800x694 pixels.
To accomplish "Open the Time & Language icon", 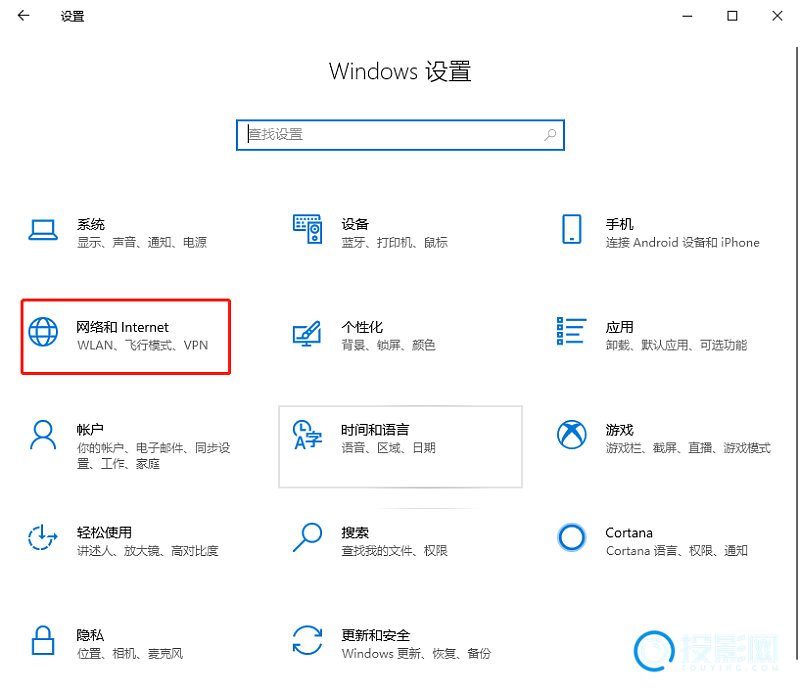I will point(307,435).
